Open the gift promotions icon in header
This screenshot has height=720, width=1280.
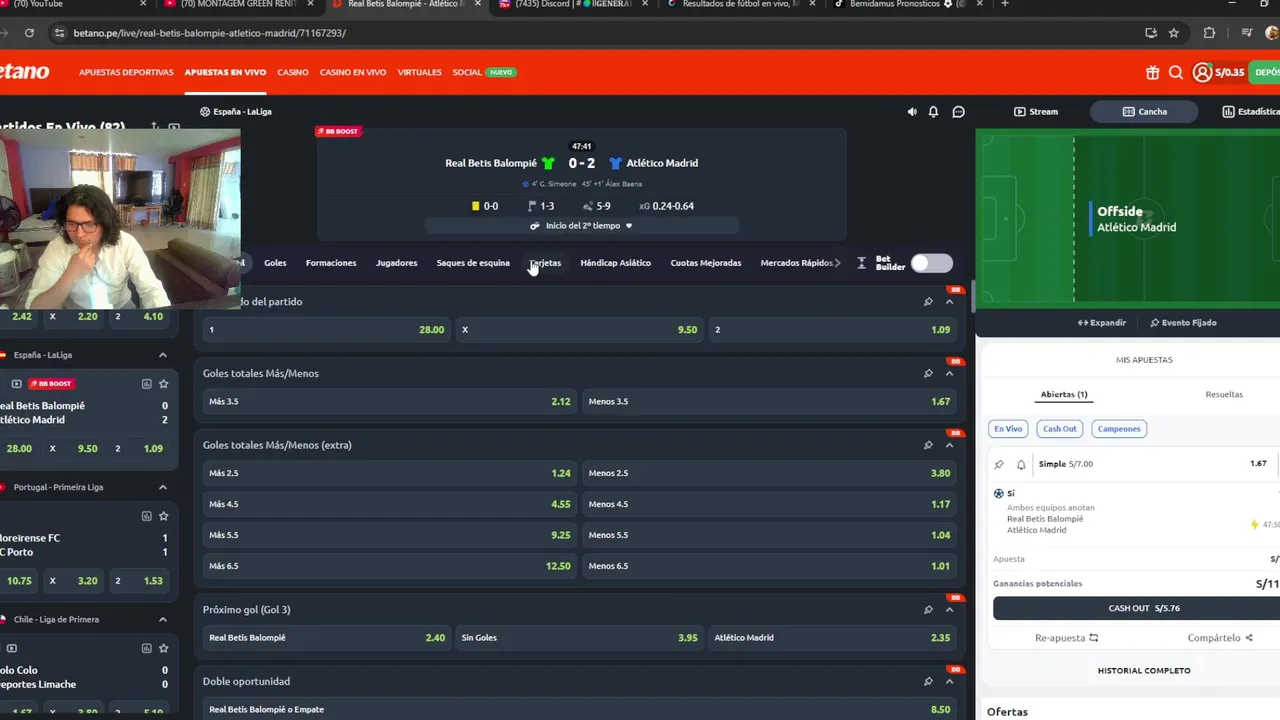[x=1153, y=72]
